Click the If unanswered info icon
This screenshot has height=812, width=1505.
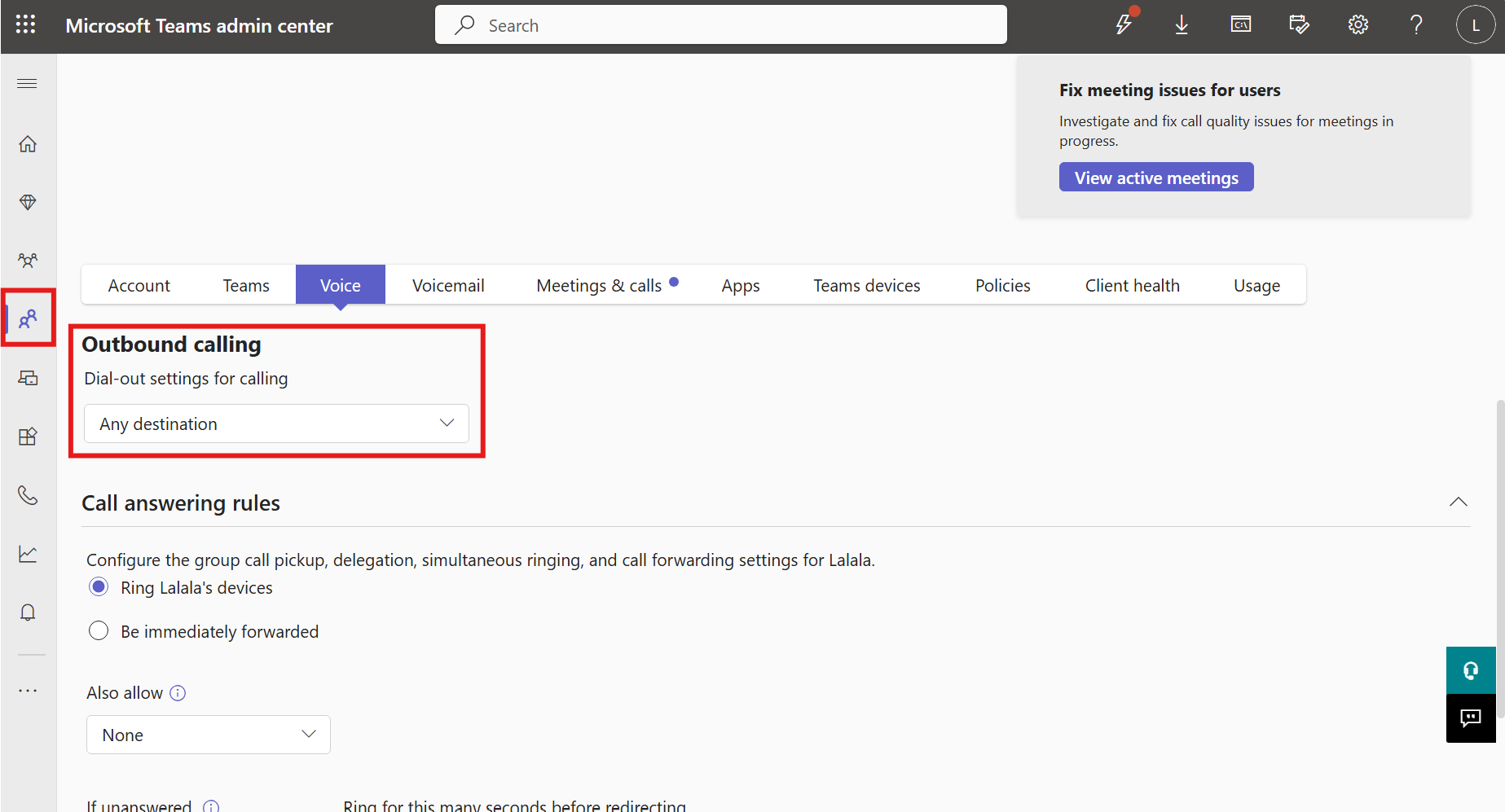pos(211,807)
